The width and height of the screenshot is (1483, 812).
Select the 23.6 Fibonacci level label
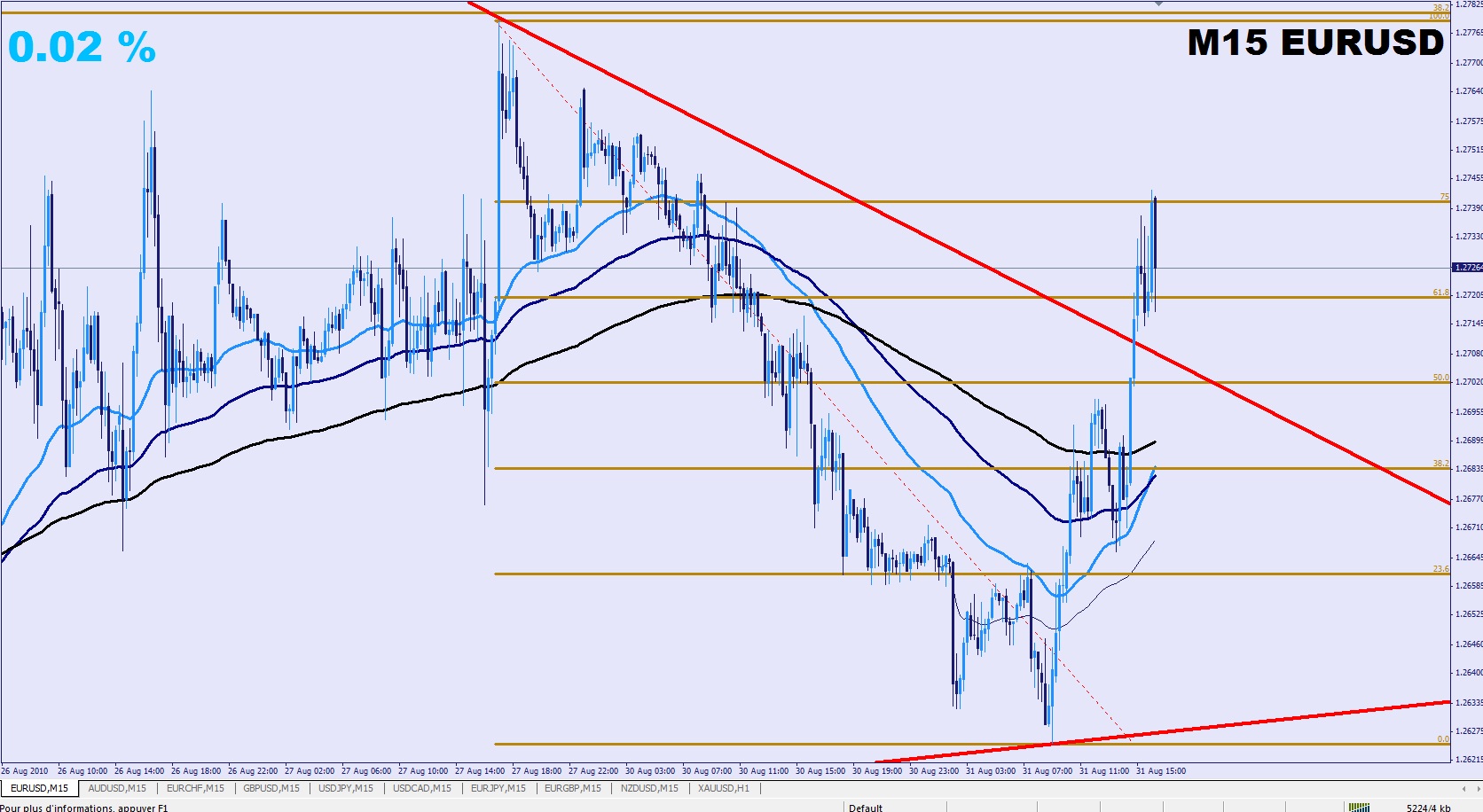point(1441,569)
